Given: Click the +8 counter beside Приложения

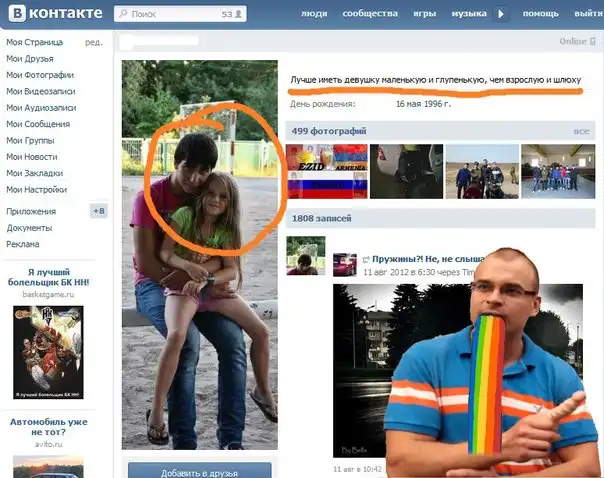Looking at the screenshot, I should [x=98, y=211].
